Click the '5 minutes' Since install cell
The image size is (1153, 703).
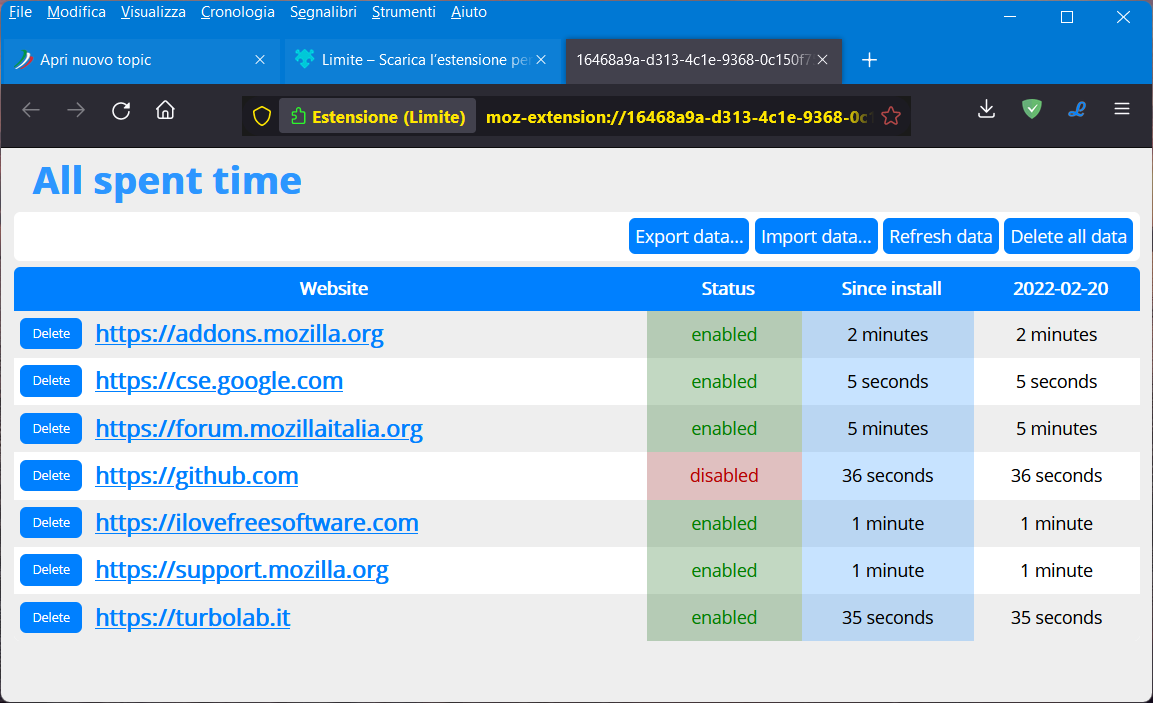[x=888, y=429]
